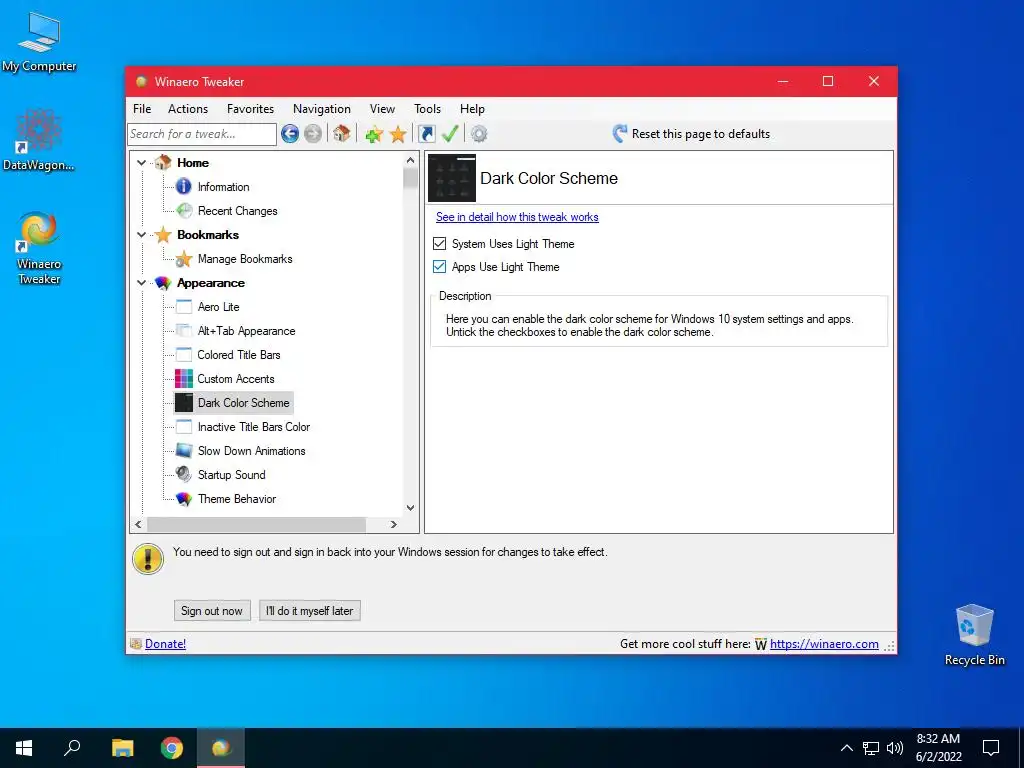
Task: Open the Navigation menu
Action: (x=322, y=109)
